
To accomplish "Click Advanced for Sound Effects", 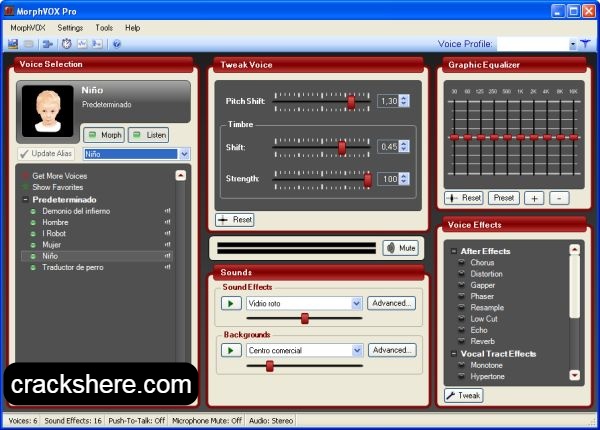I will click(391, 303).
